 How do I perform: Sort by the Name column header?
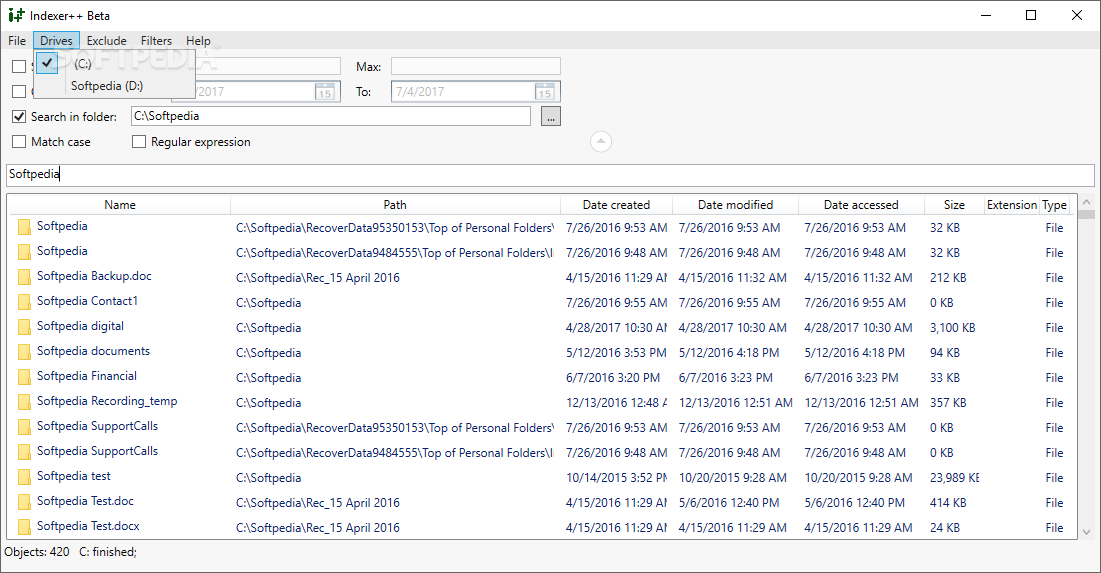119,205
